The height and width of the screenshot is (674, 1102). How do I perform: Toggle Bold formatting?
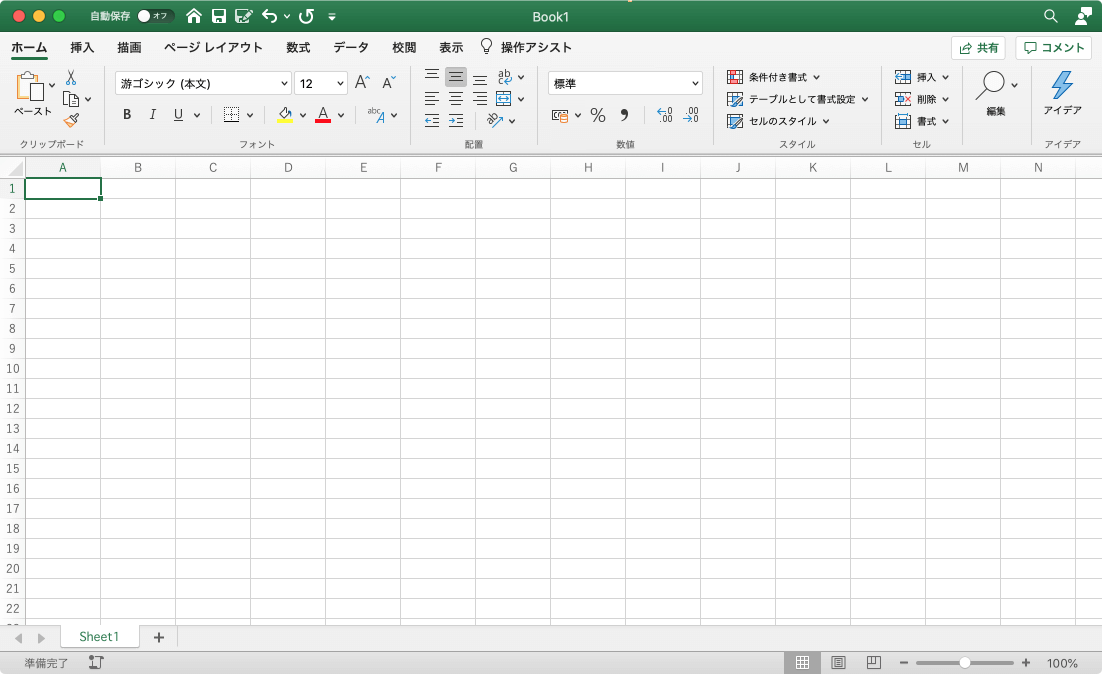[127, 115]
